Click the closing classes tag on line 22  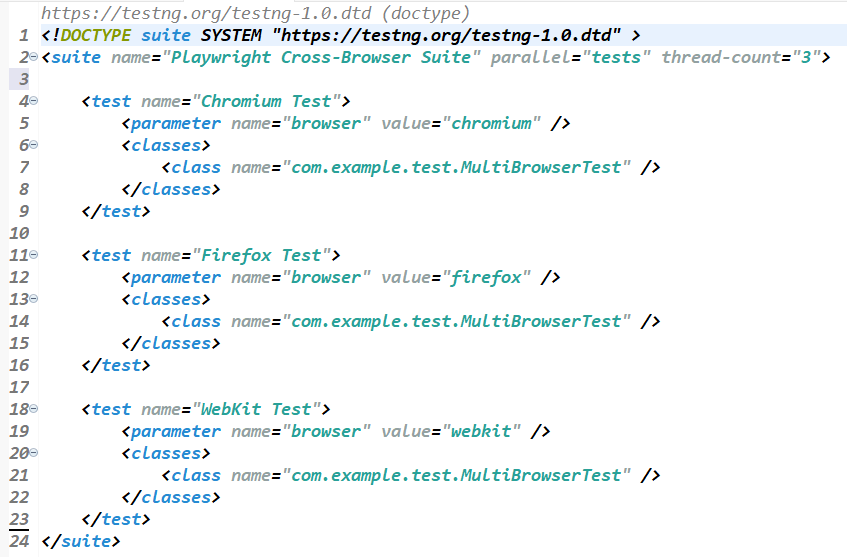pos(171,497)
